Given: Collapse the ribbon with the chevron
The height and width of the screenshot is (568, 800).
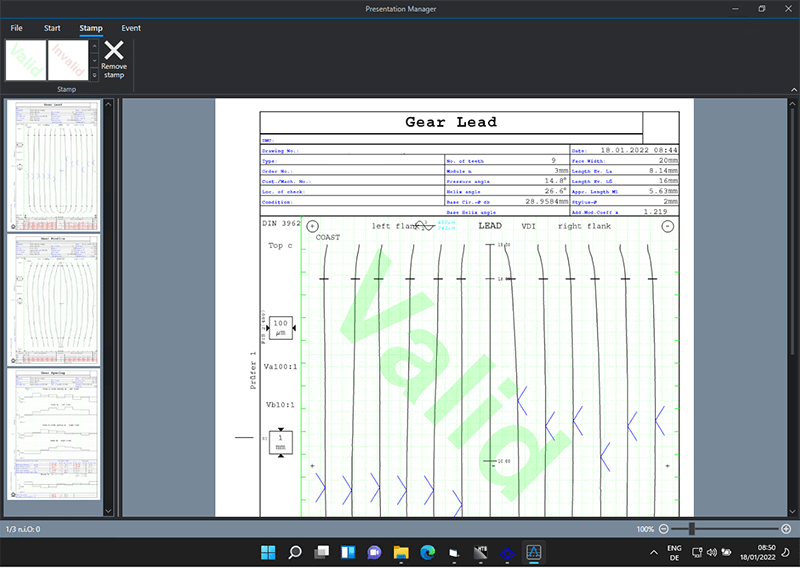Looking at the screenshot, I should coord(794,90).
